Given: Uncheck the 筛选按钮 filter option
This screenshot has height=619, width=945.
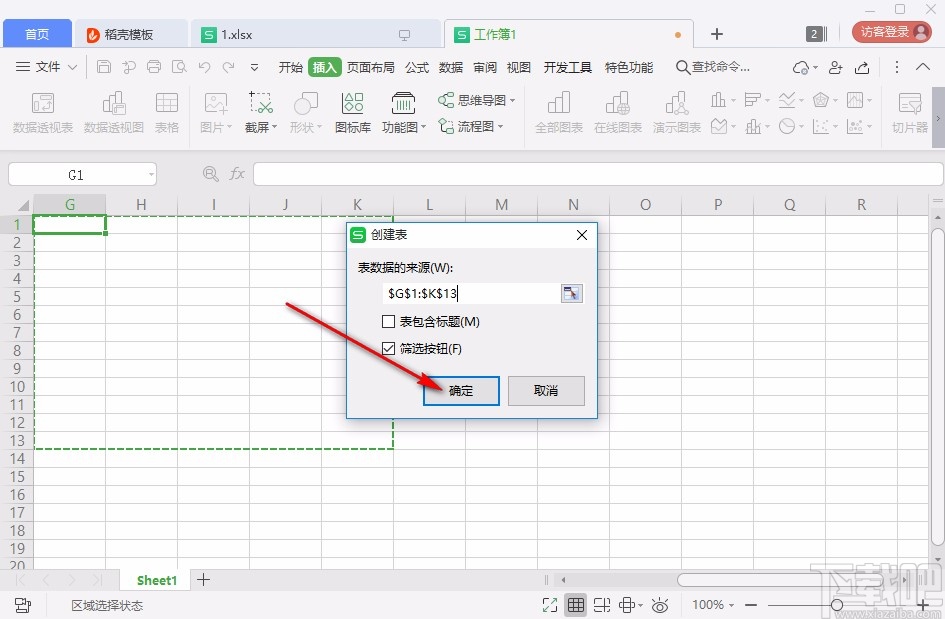Looking at the screenshot, I should point(389,349).
